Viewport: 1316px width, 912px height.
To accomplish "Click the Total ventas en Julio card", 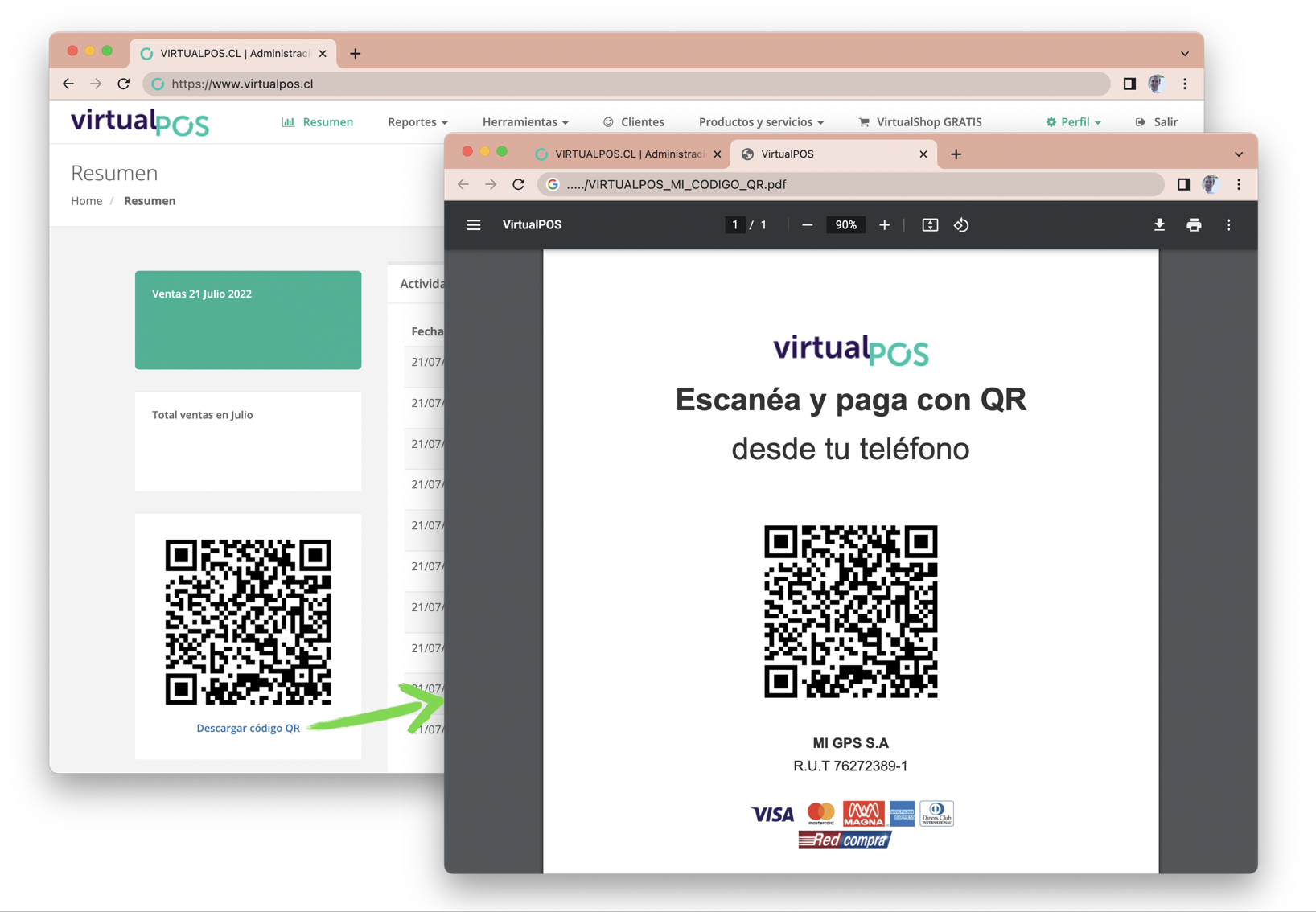I will (x=248, y=442).
